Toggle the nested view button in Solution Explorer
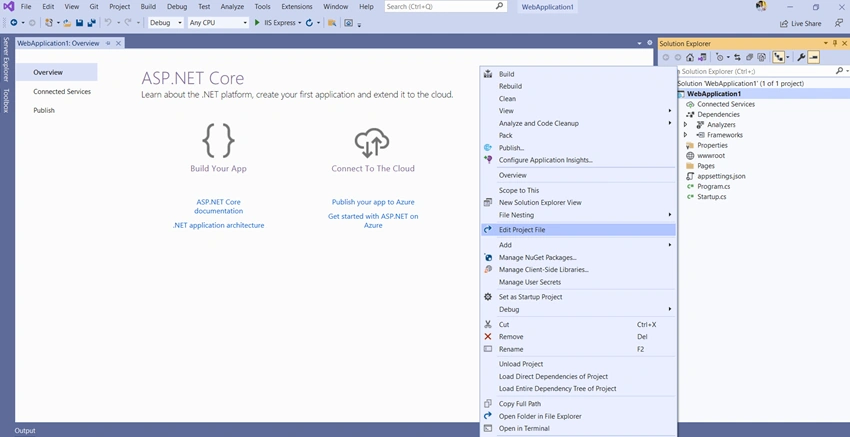The image size is (850, 437). click(x=778, y=57)
